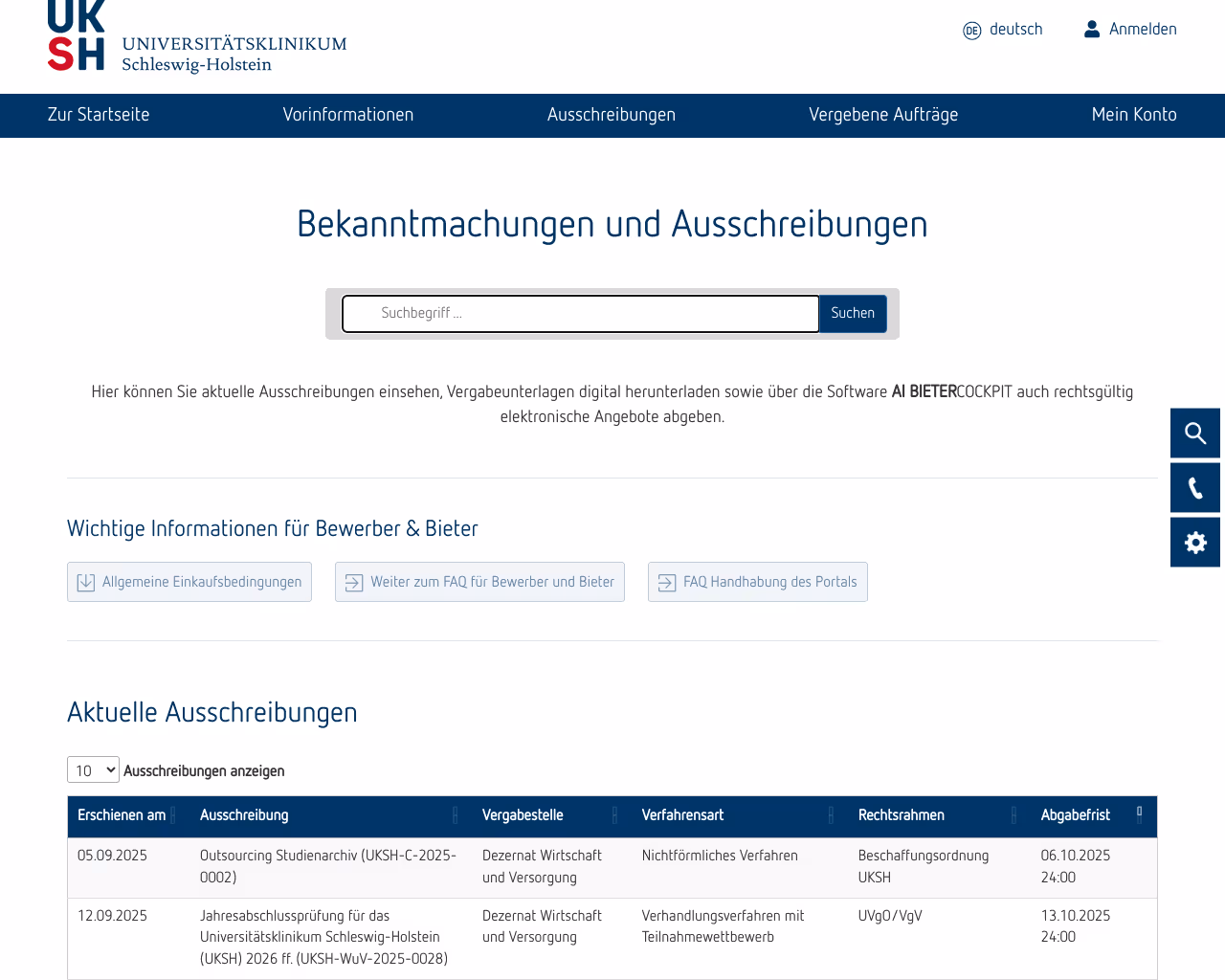Click the DE language globe icon
1225x980 pixels.
970,30
